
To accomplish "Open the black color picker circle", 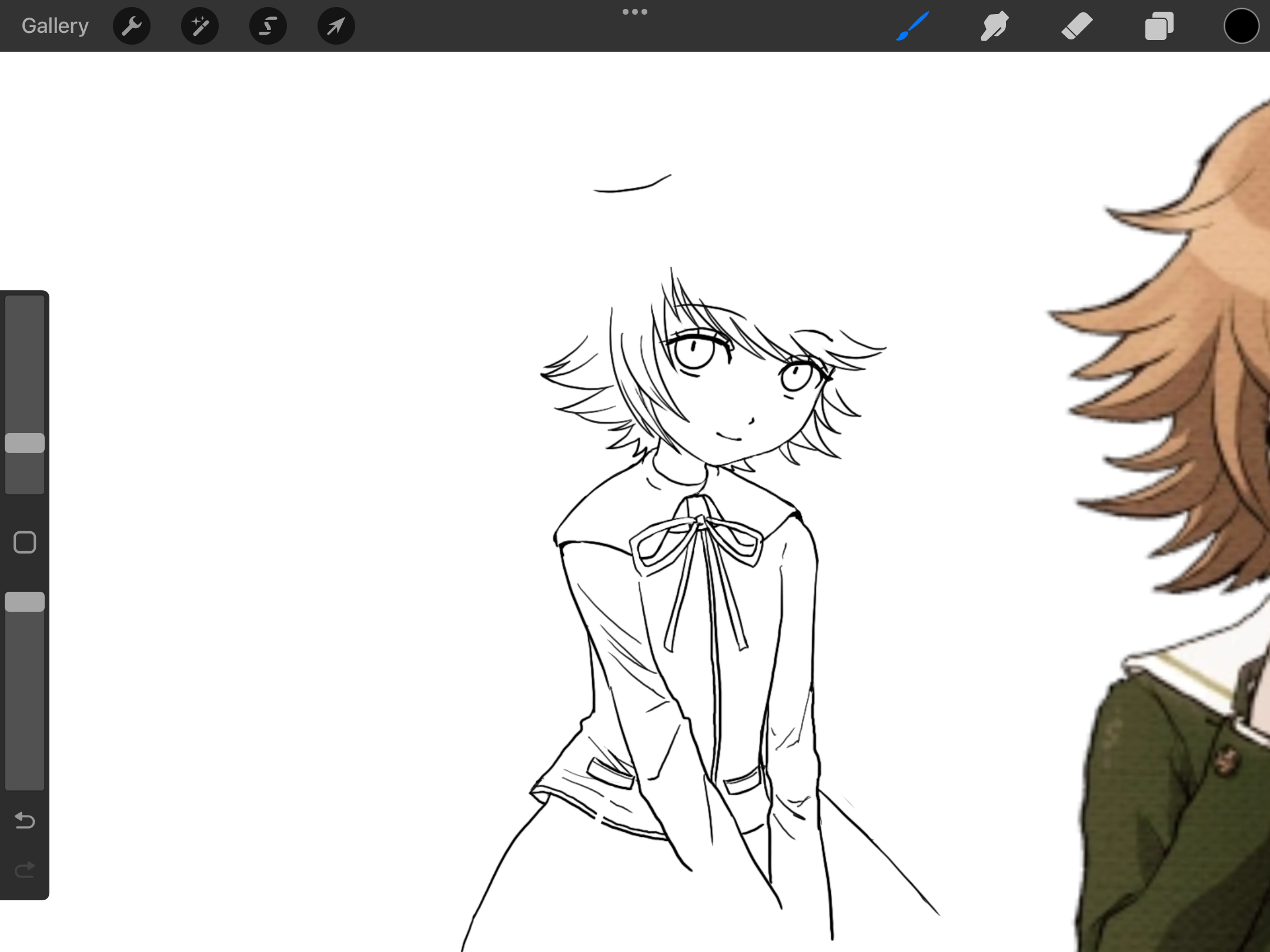I will [x=1241, y=26].
